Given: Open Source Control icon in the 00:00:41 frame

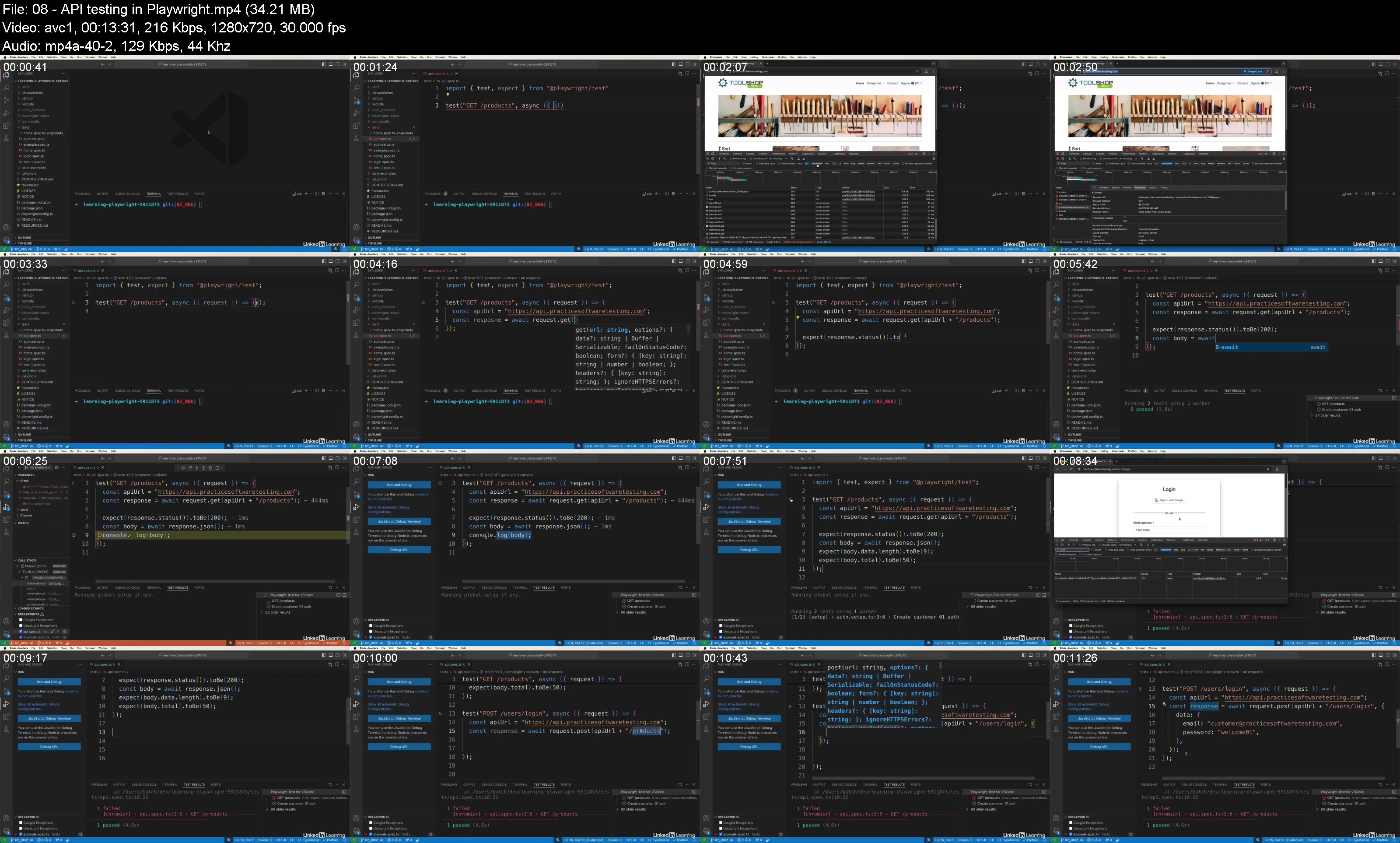Looking at the screenshot, I should (x=6, y=101).
